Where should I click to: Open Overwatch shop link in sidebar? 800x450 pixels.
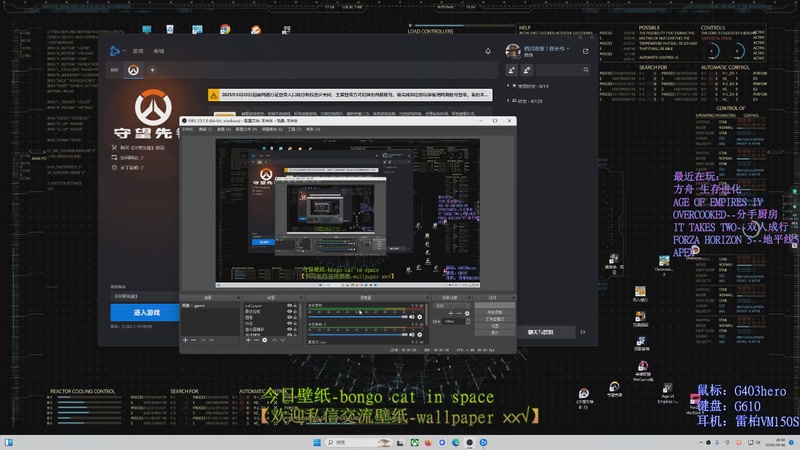(138, 147)
